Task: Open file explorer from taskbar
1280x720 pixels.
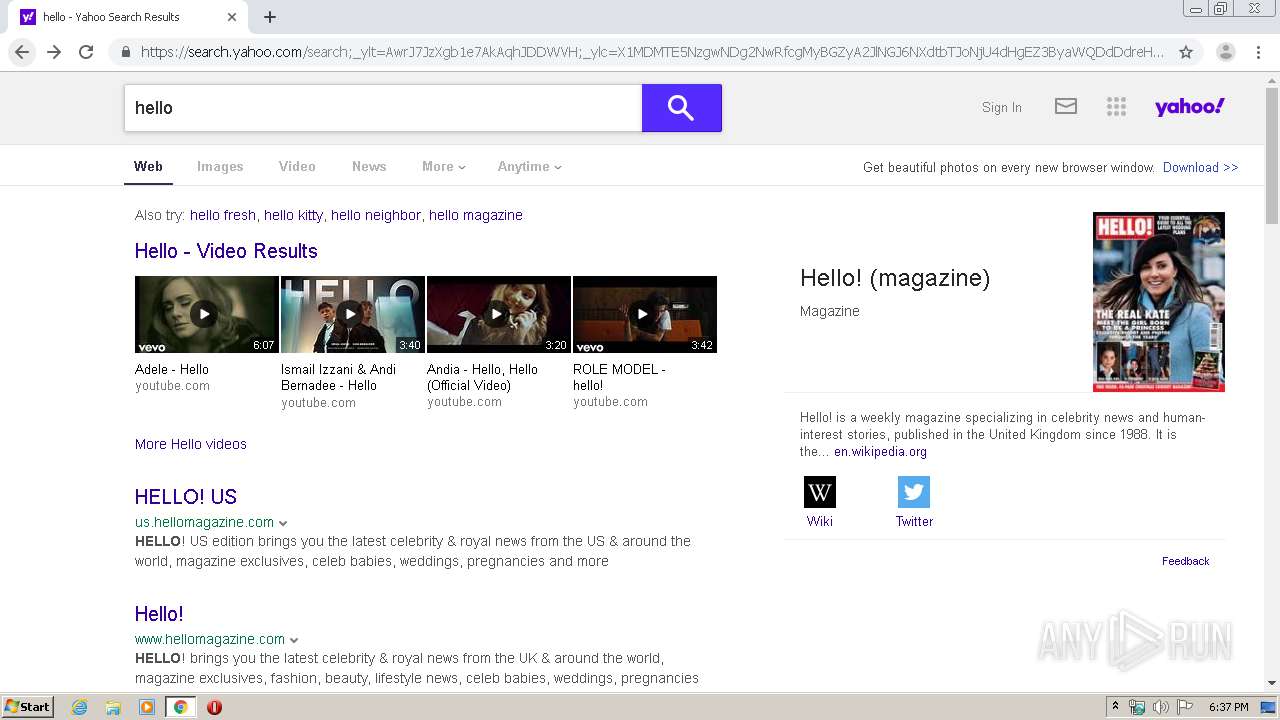Action: click(x=113, y=707)
